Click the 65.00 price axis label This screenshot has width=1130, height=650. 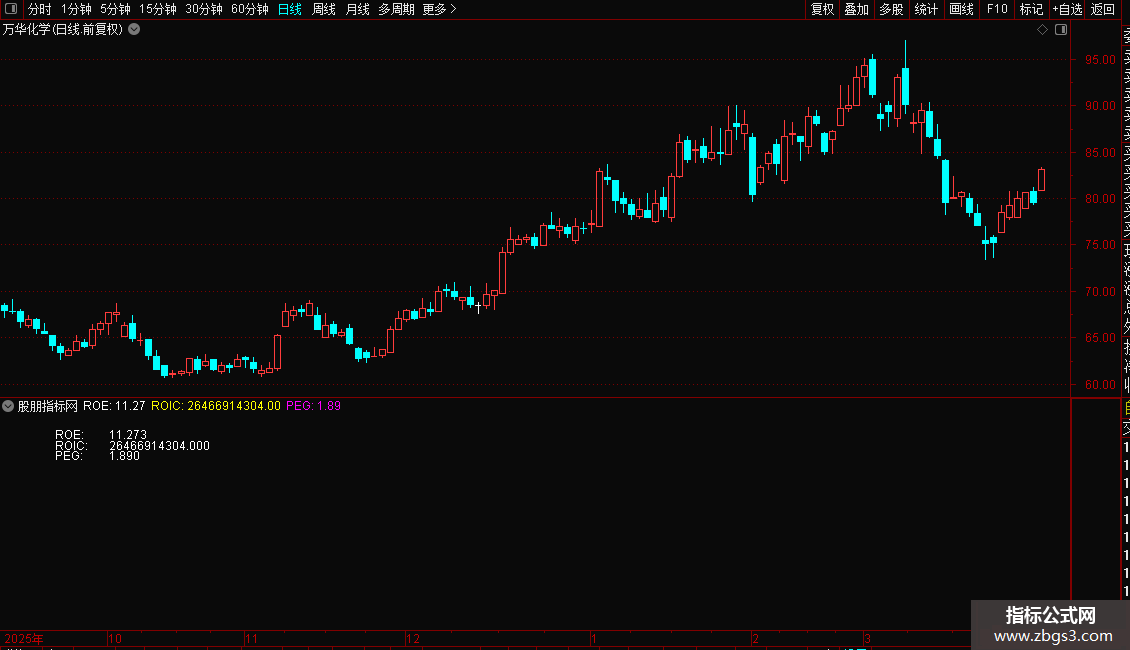pos(1100,338)
